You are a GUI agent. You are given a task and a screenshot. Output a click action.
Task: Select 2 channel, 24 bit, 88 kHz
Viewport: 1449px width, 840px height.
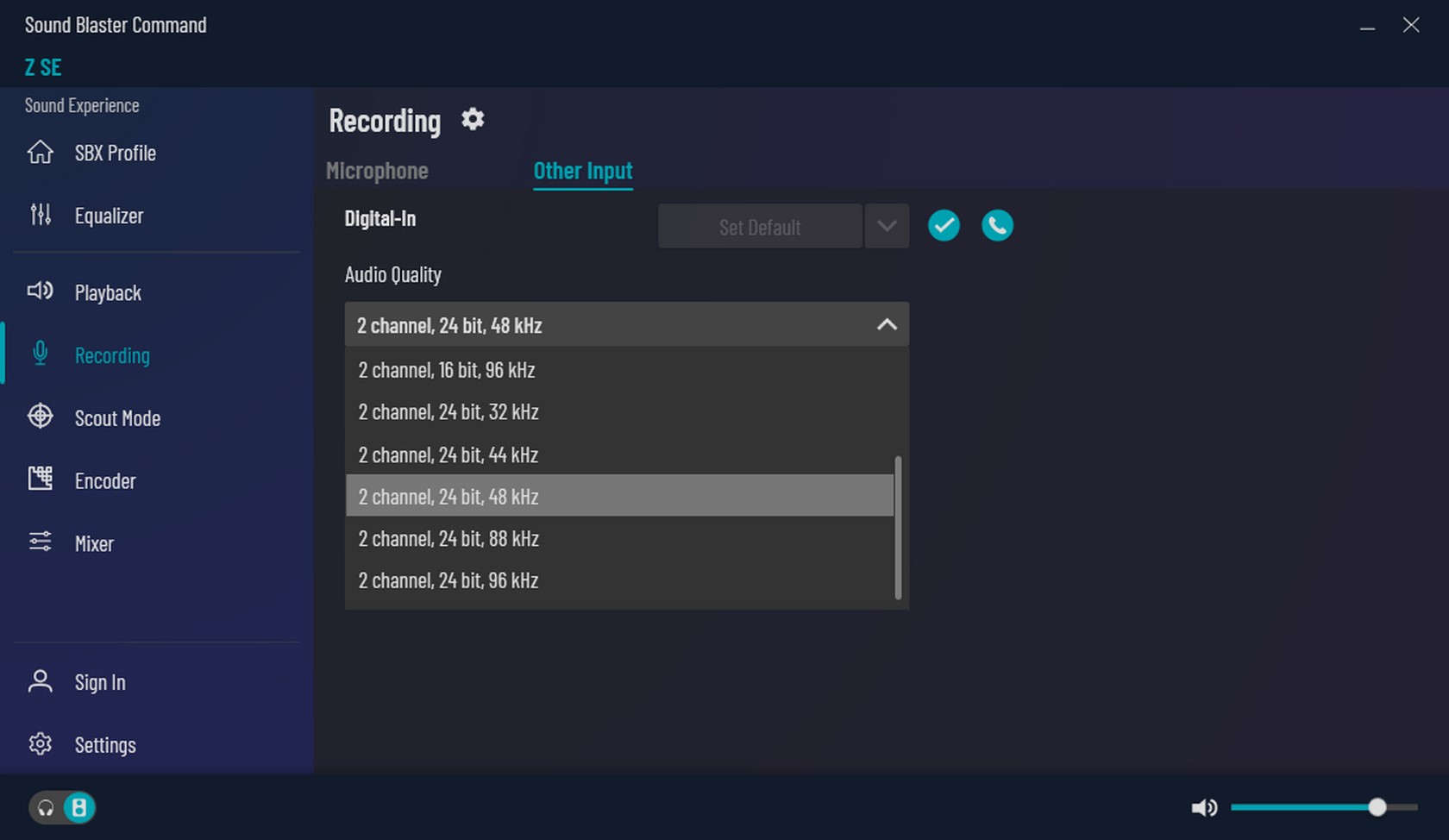(x=619, y=538)
